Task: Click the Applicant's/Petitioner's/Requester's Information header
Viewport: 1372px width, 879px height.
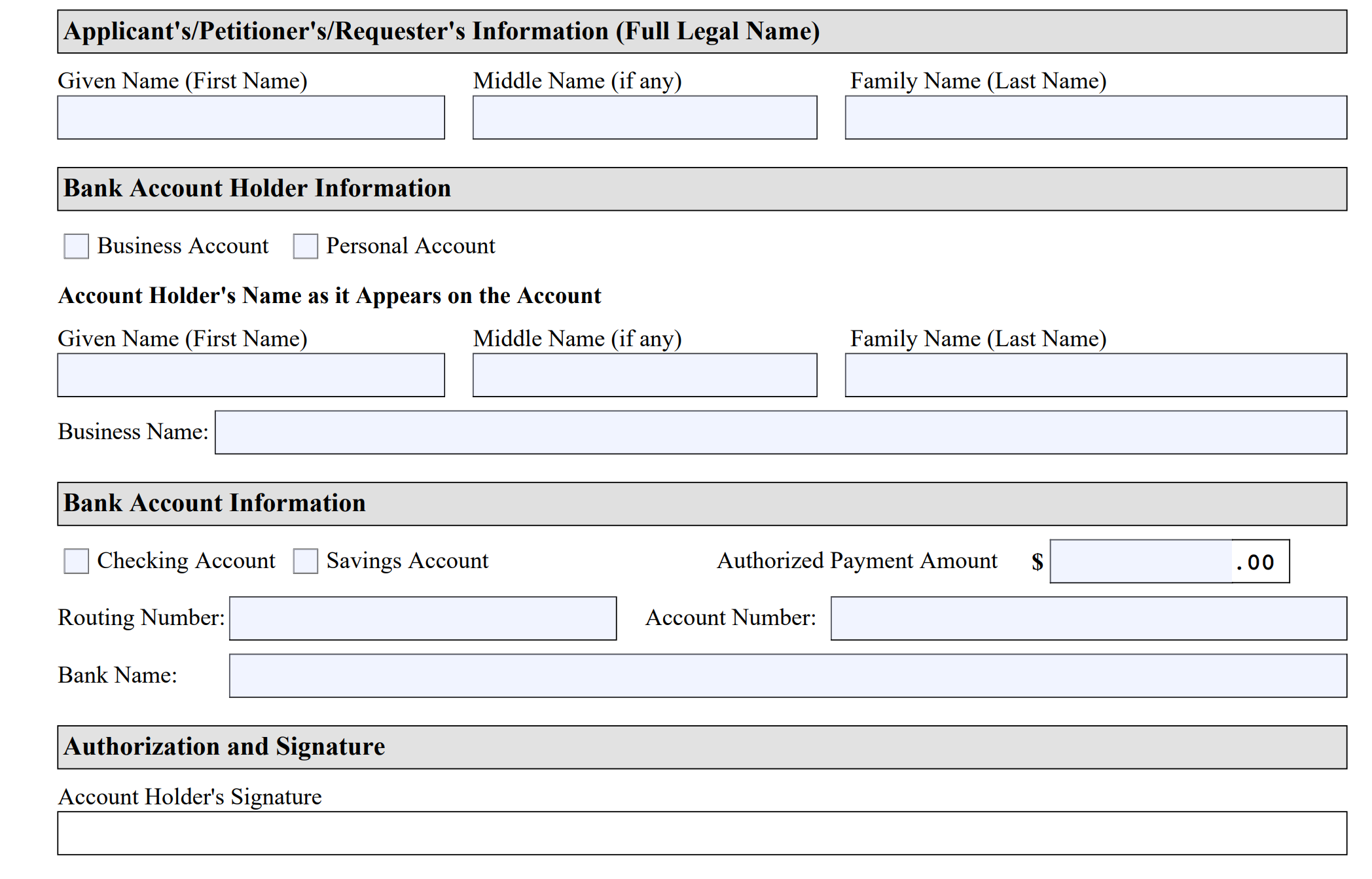Action: pos(702,32)
